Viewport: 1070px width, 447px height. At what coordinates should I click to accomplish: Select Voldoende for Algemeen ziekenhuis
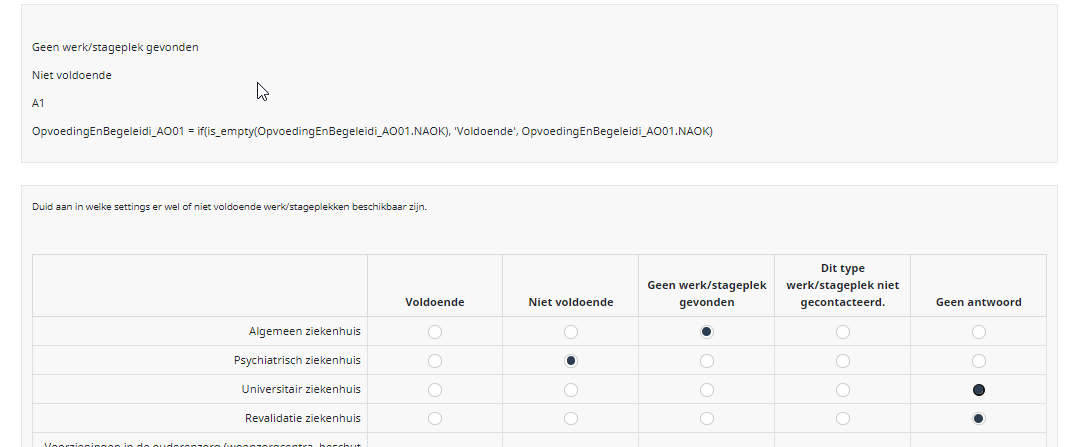tap(434, 331)
